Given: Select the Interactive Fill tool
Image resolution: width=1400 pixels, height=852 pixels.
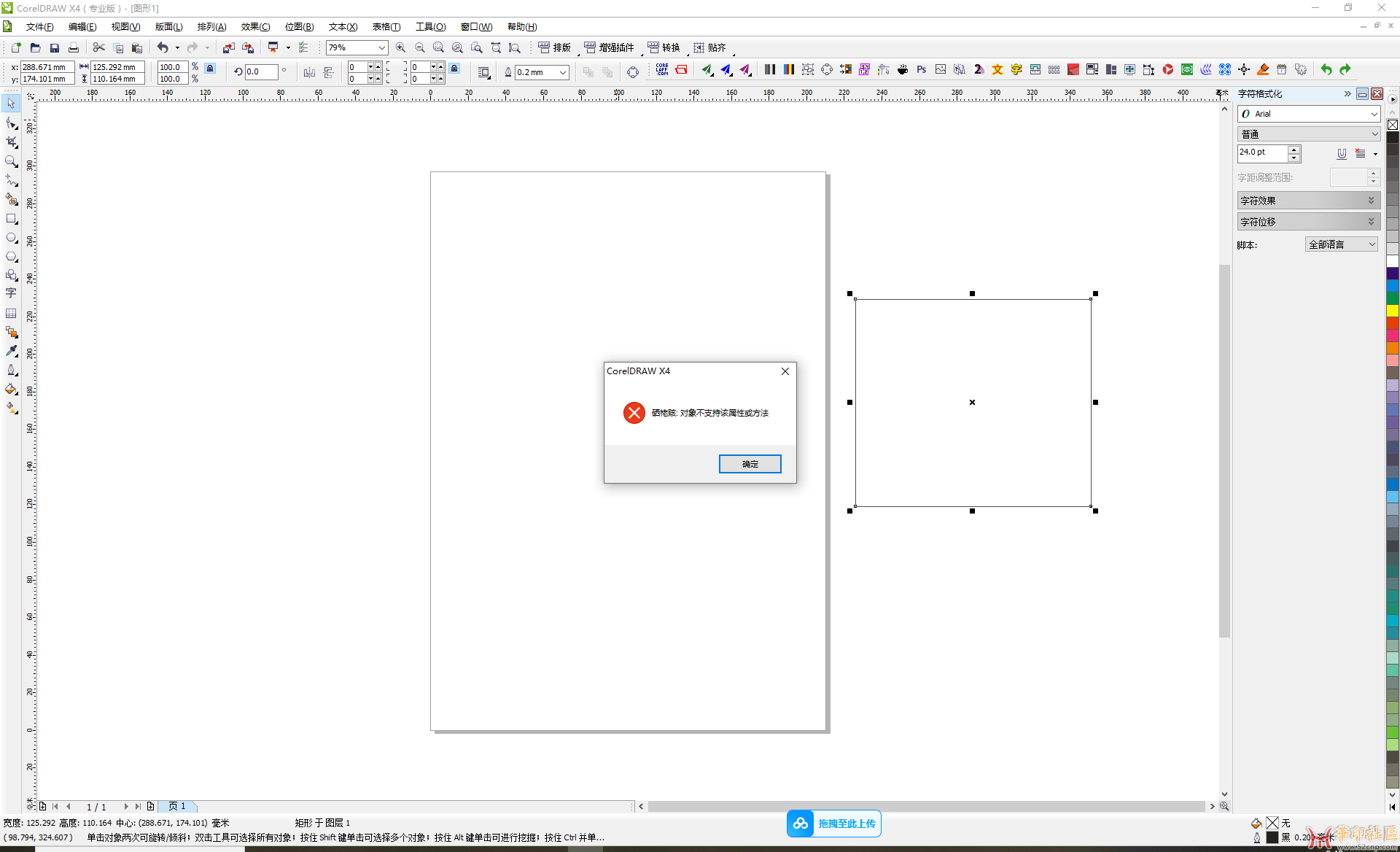Looking at the screenshot, I should click(11, 408).
